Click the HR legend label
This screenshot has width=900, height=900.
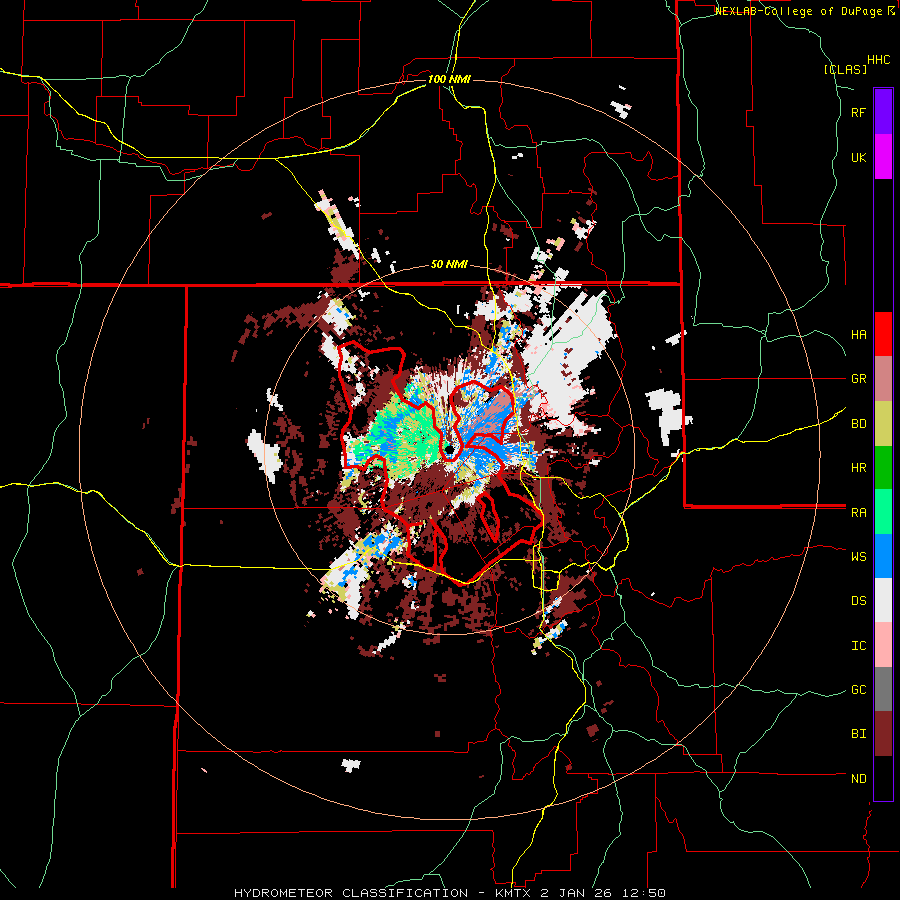858,468
